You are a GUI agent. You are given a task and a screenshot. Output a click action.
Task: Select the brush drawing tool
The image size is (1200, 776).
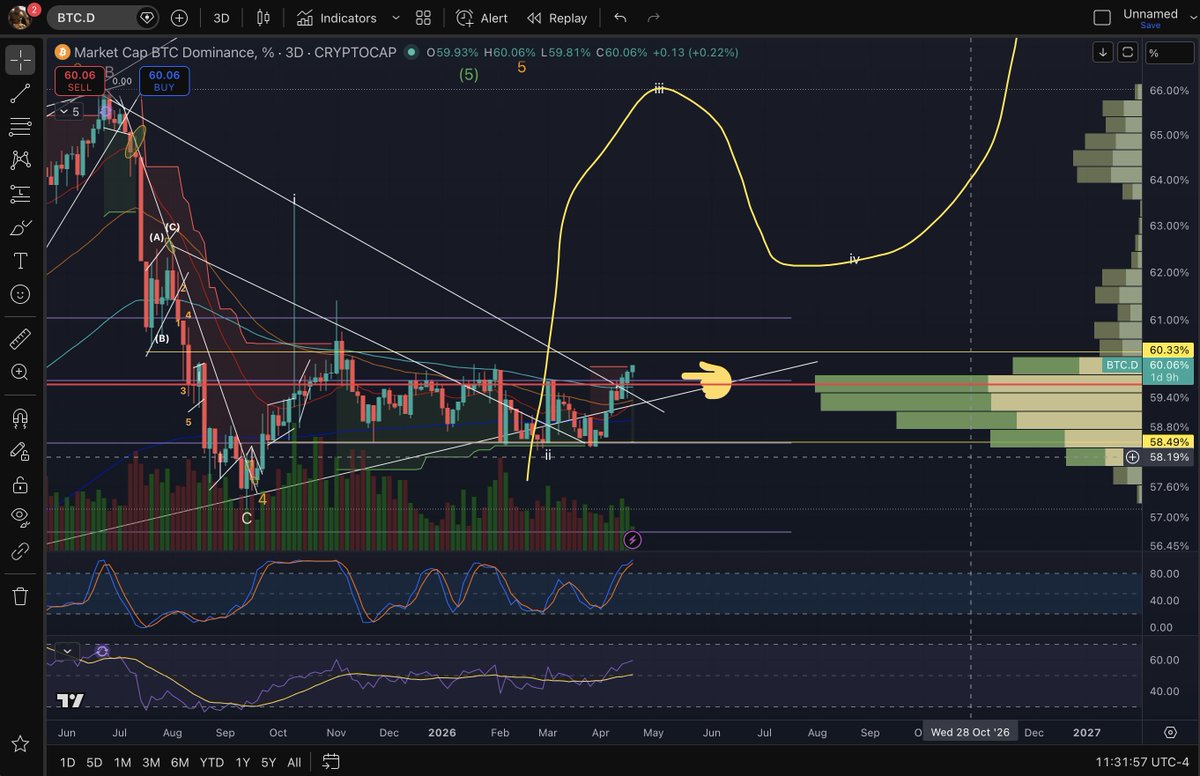point(20,228)
